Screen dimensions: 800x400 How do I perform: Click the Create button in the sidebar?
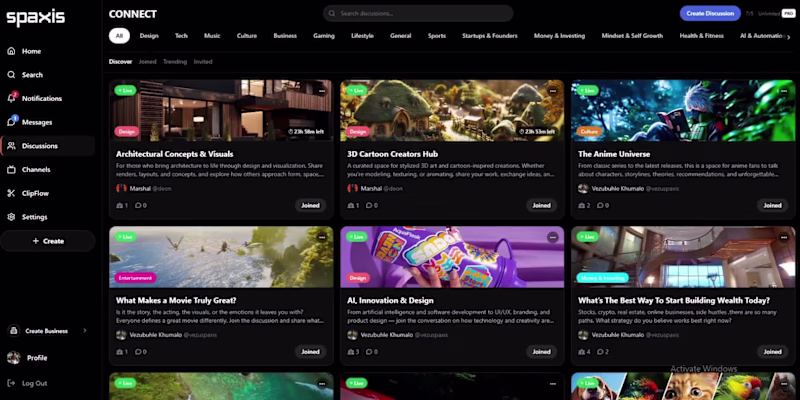(47, 241)
